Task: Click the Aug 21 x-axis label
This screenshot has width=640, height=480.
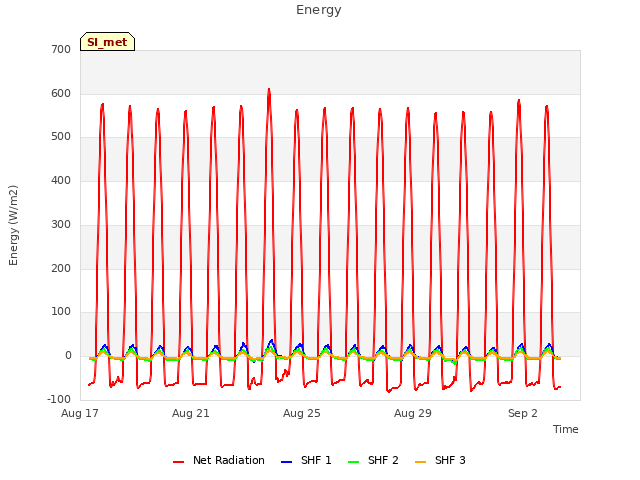Action: (x=191, y=413)
